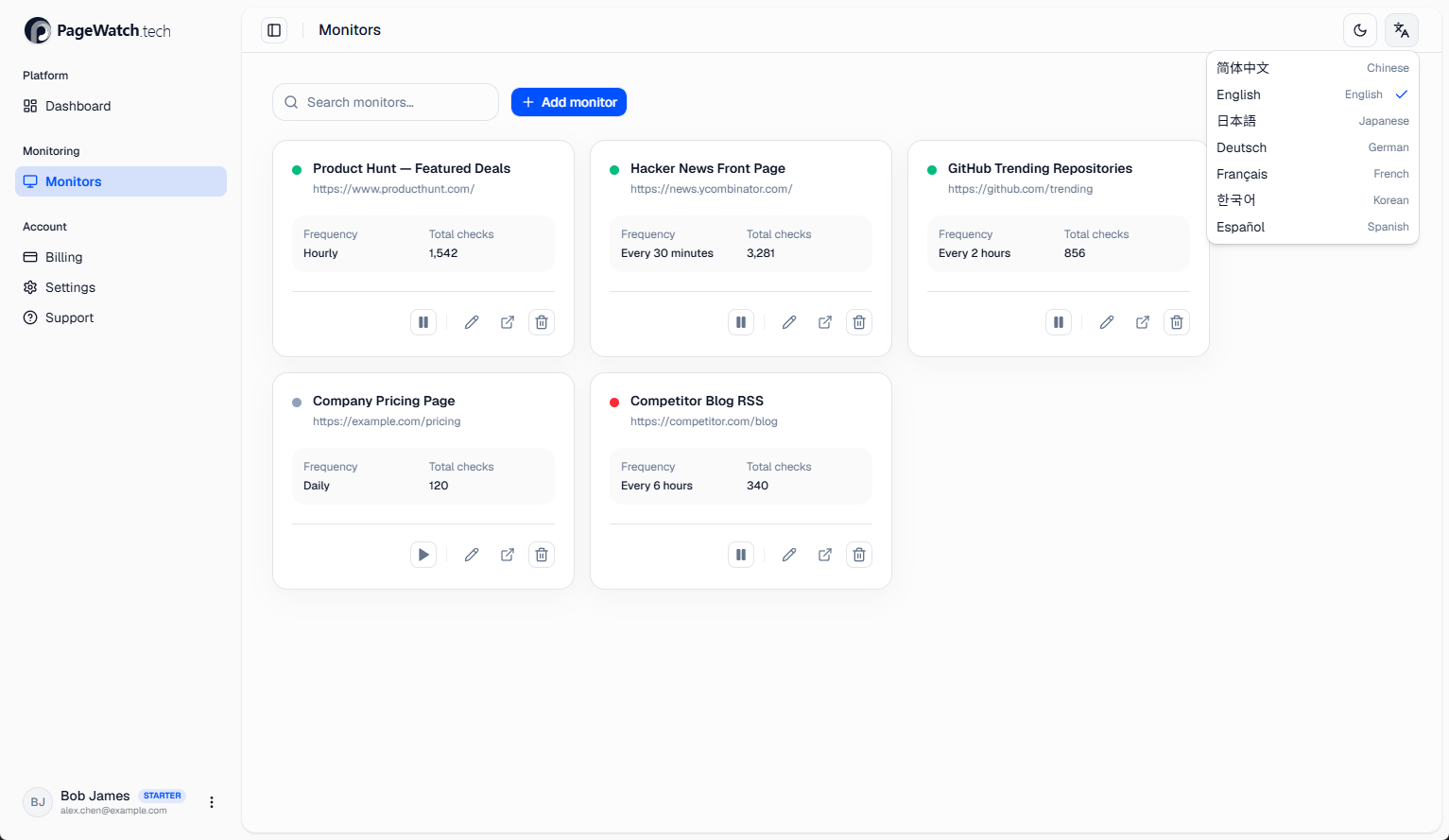
Task: Pause the Hacker News Front Page monitor
Action: pos(741,322)
